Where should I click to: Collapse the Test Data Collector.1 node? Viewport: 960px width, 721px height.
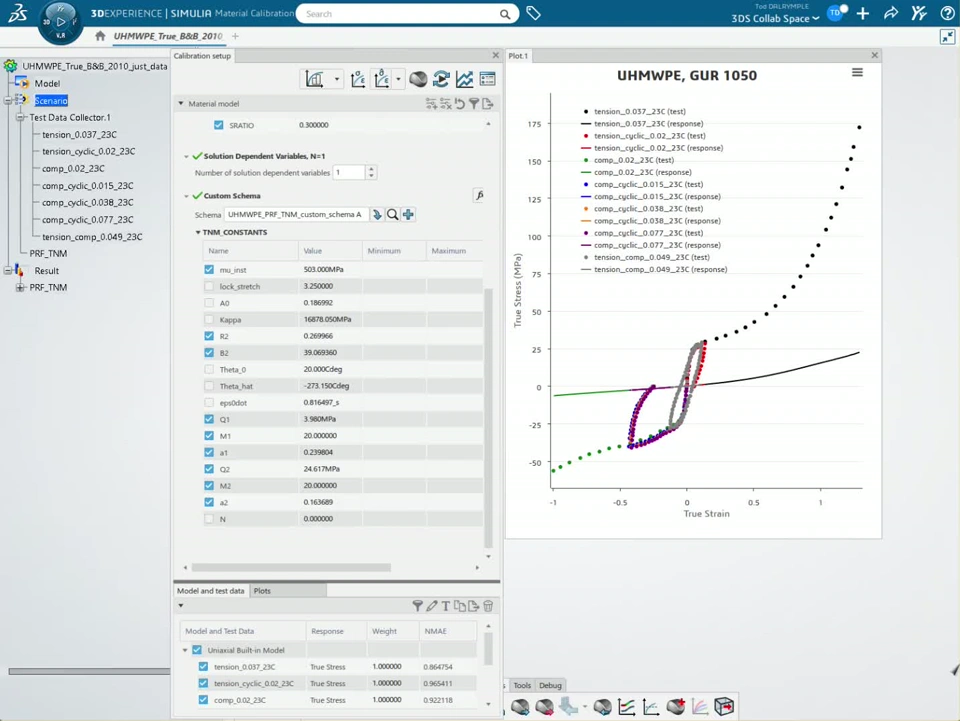tap(20, 117)
